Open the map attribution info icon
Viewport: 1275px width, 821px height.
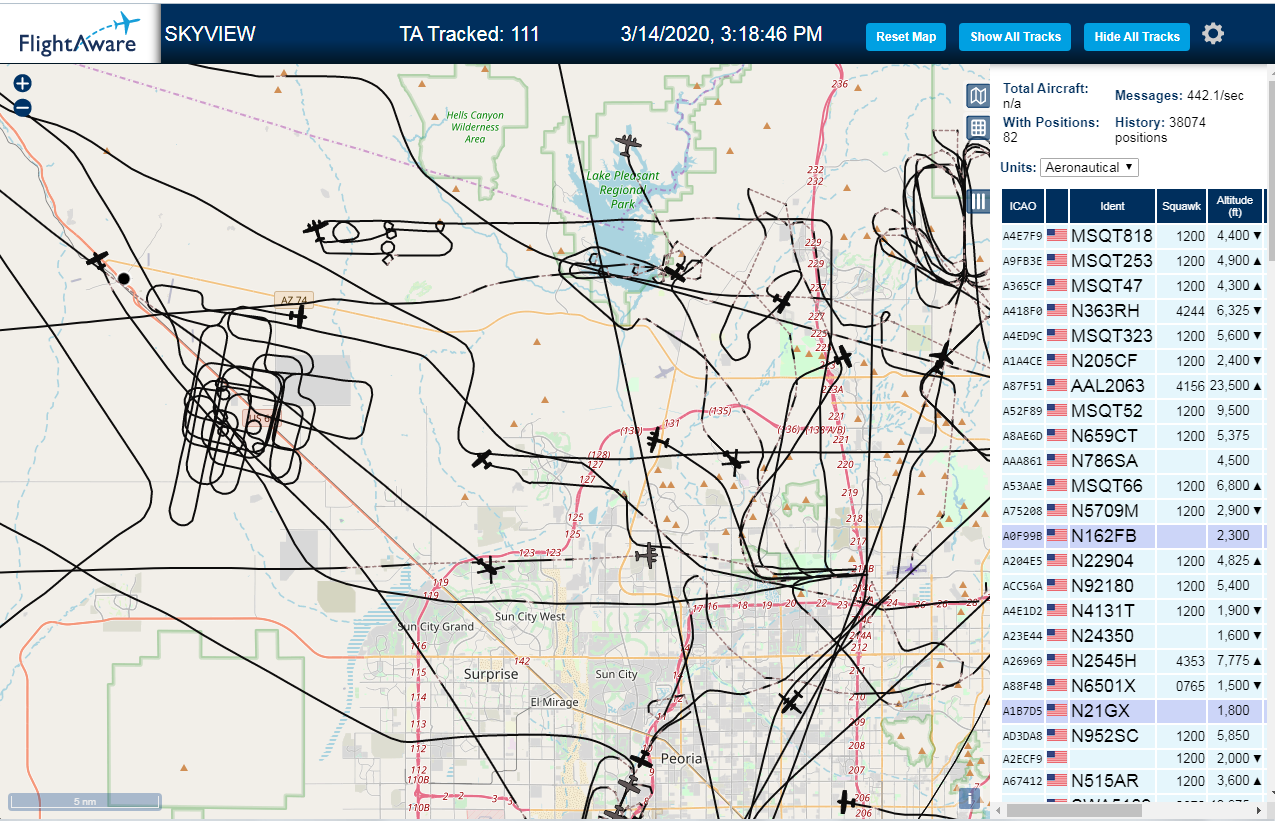pyautogui.click(x=968, y=797)
